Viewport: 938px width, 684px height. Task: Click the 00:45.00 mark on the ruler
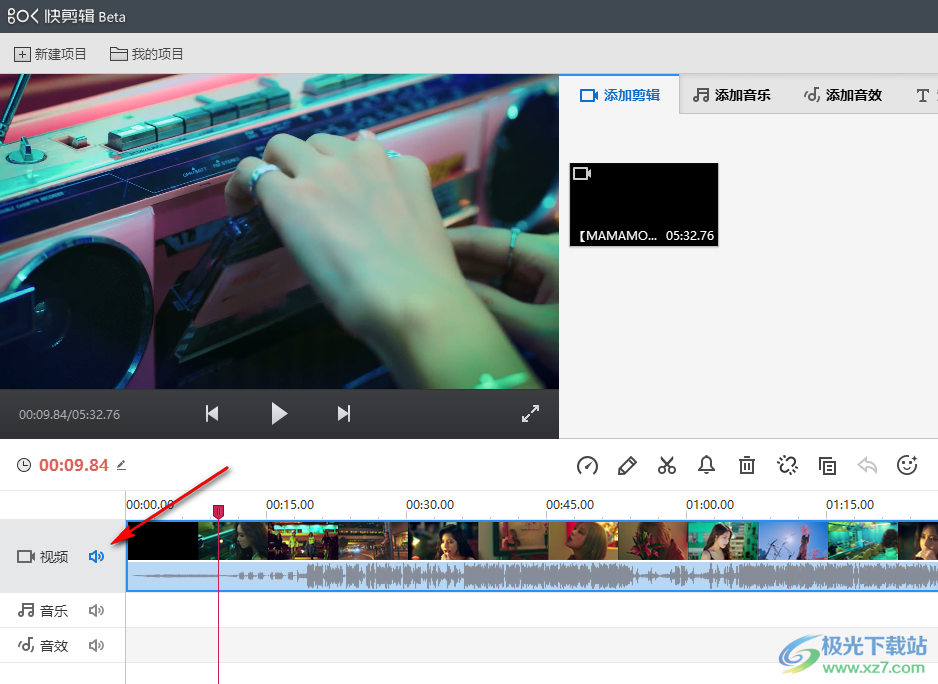tap(570, 504)
